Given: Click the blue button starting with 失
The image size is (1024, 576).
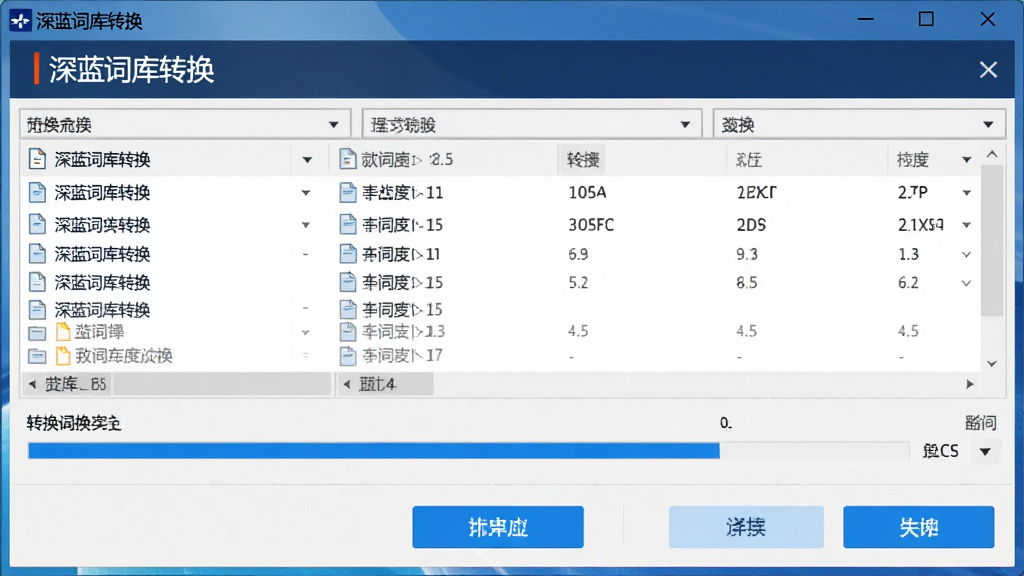Looking at the screenshot, I should click(918, 527).
